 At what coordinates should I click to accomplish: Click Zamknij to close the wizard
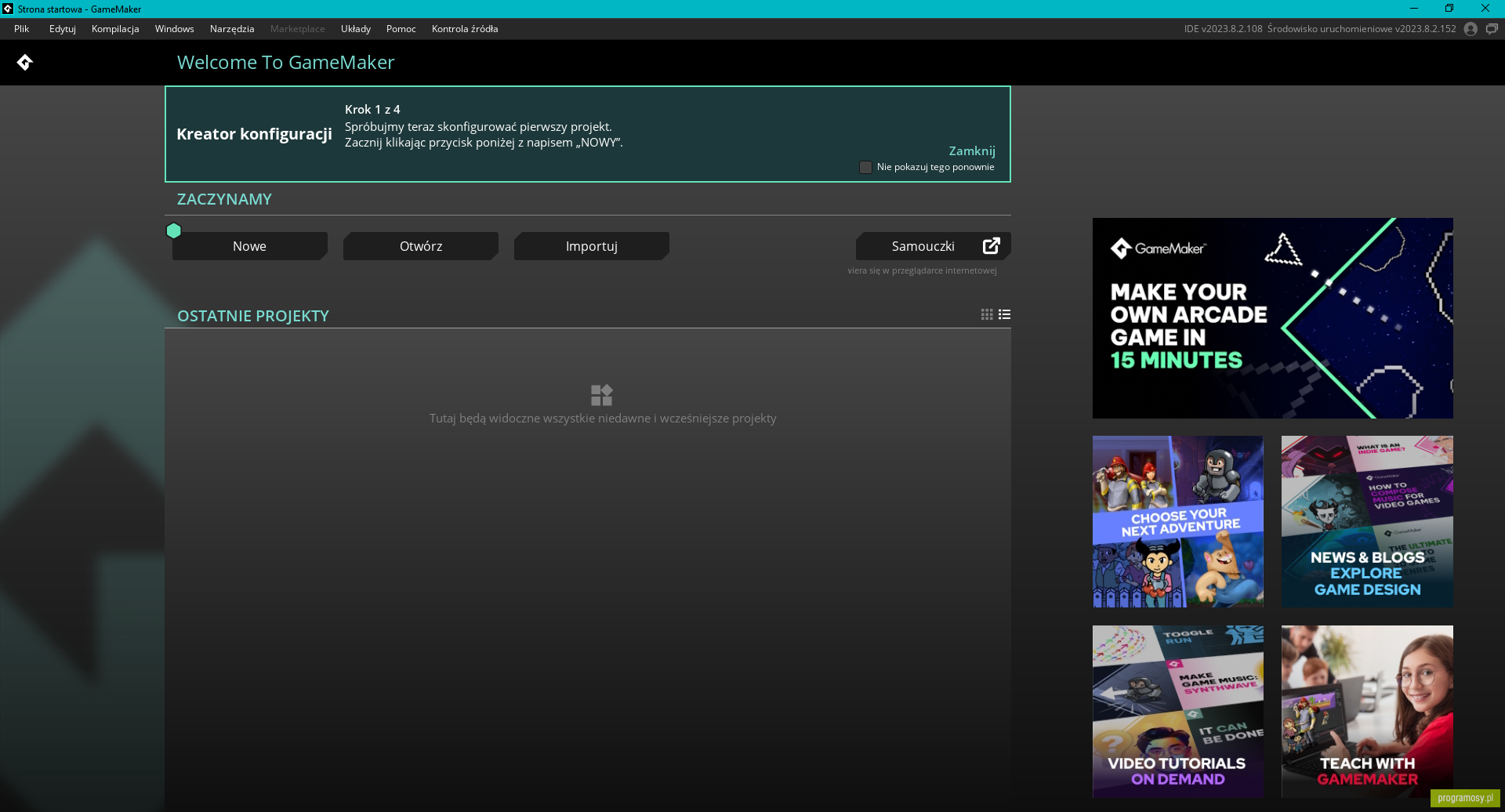(972, 150)
